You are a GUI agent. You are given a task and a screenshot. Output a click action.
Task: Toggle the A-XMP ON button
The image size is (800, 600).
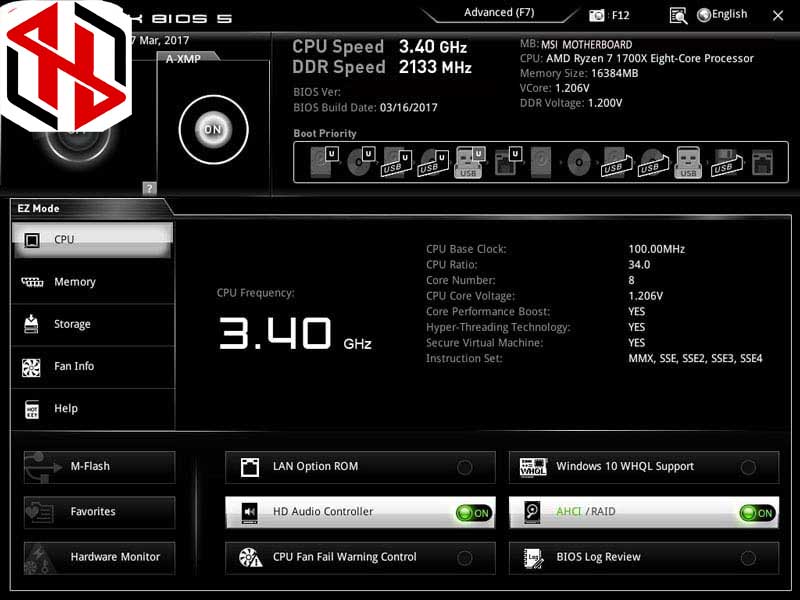[x=213, y=130]
